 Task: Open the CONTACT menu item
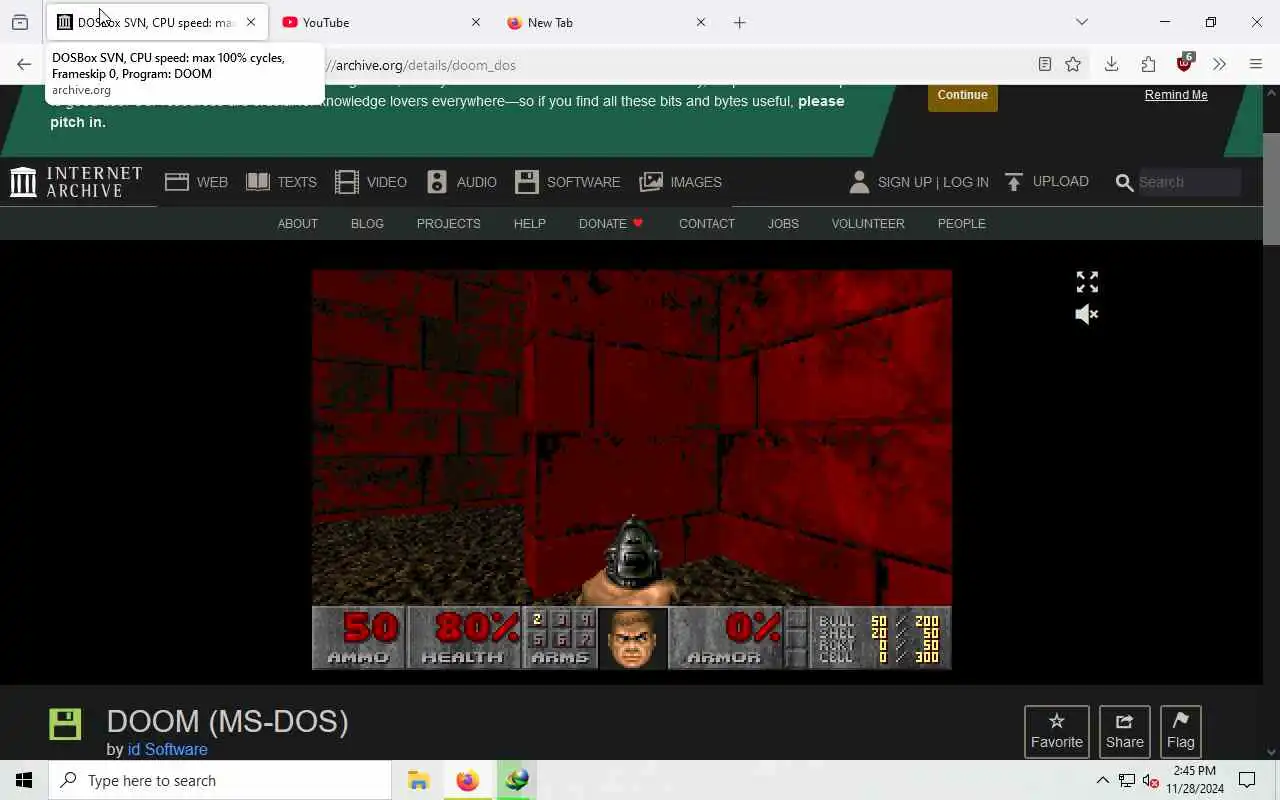coord(707,223)
